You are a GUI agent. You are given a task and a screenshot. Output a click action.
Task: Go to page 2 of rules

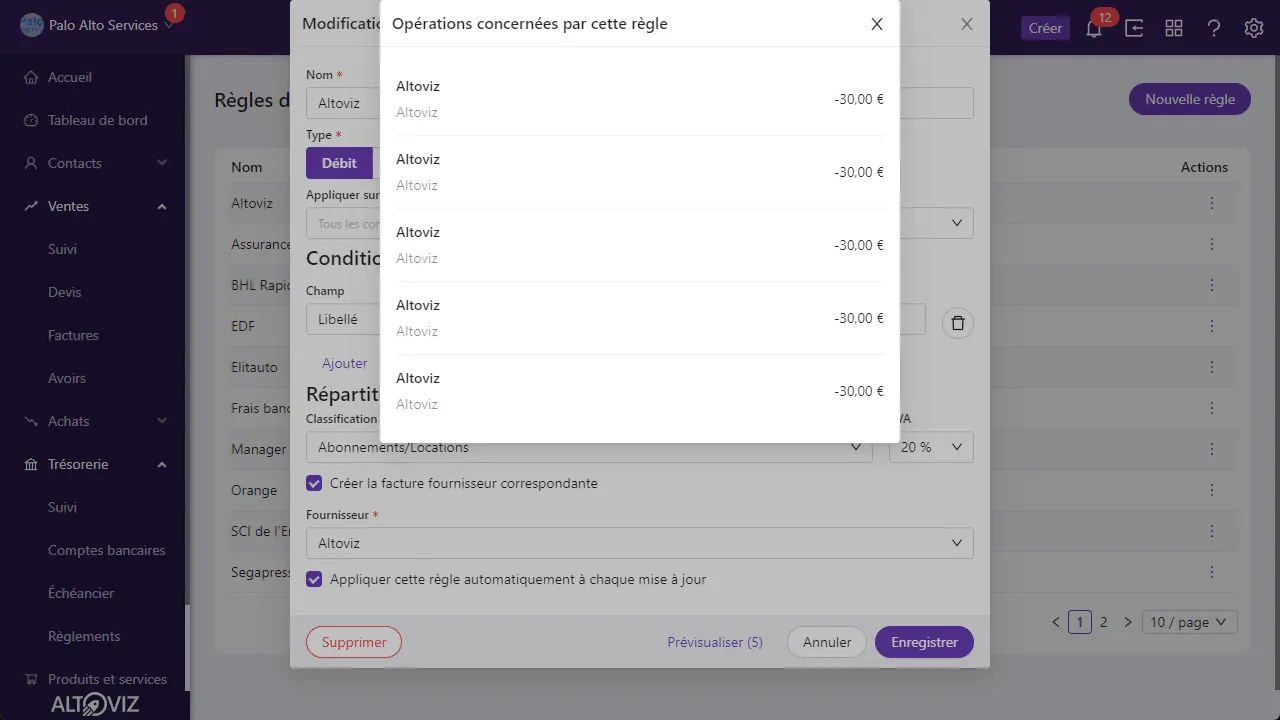[1104, 622]
